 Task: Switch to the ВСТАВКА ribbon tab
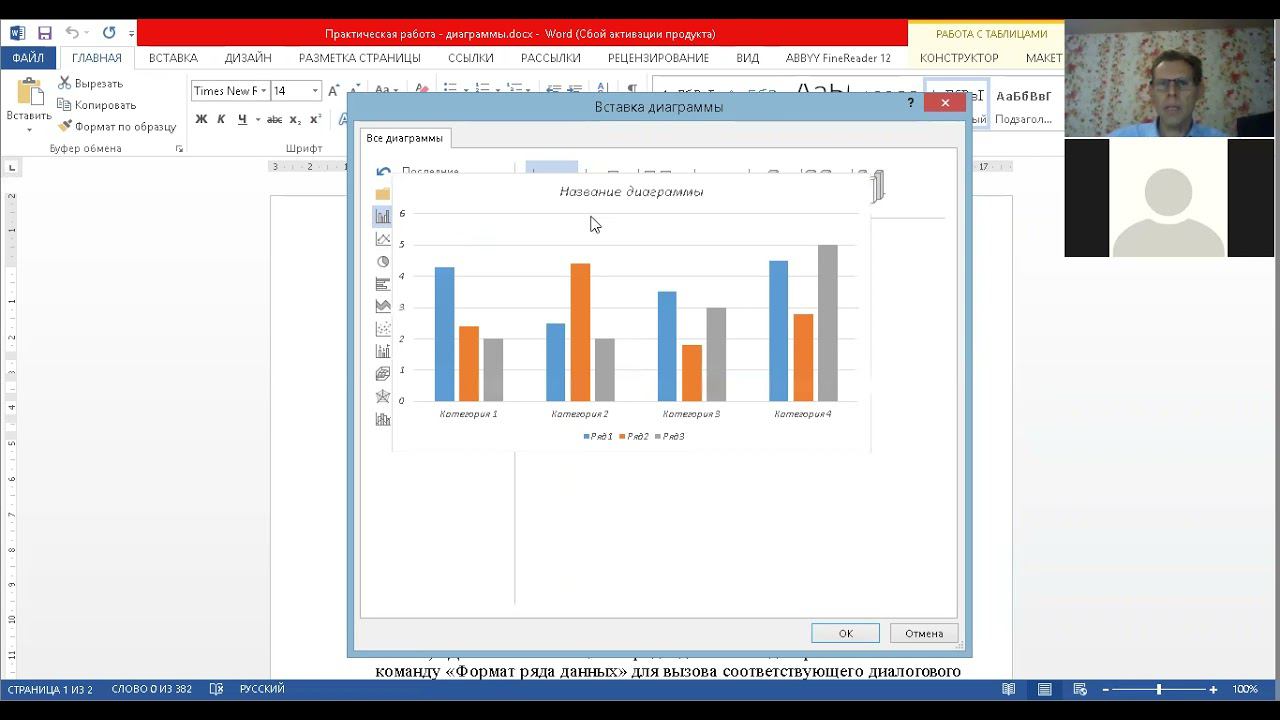click(x=173, y=58)
